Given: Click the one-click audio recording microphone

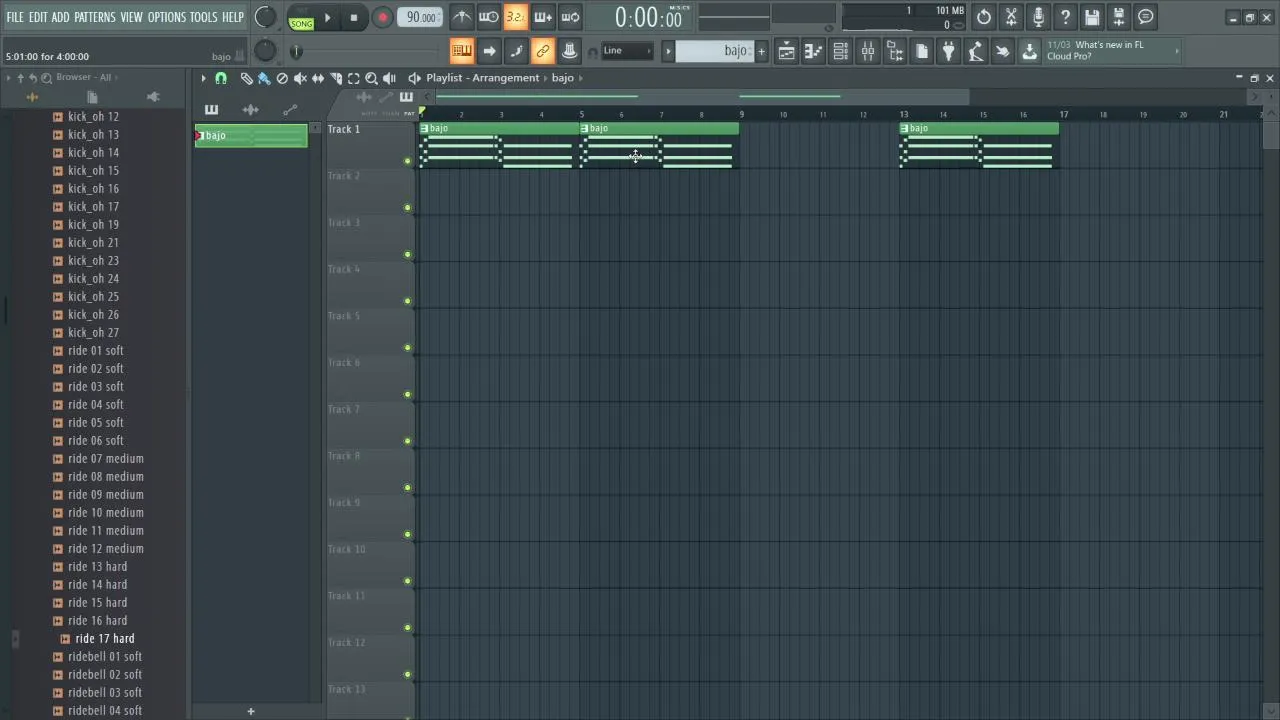Looking at the screenshot, I should 1038,17.
